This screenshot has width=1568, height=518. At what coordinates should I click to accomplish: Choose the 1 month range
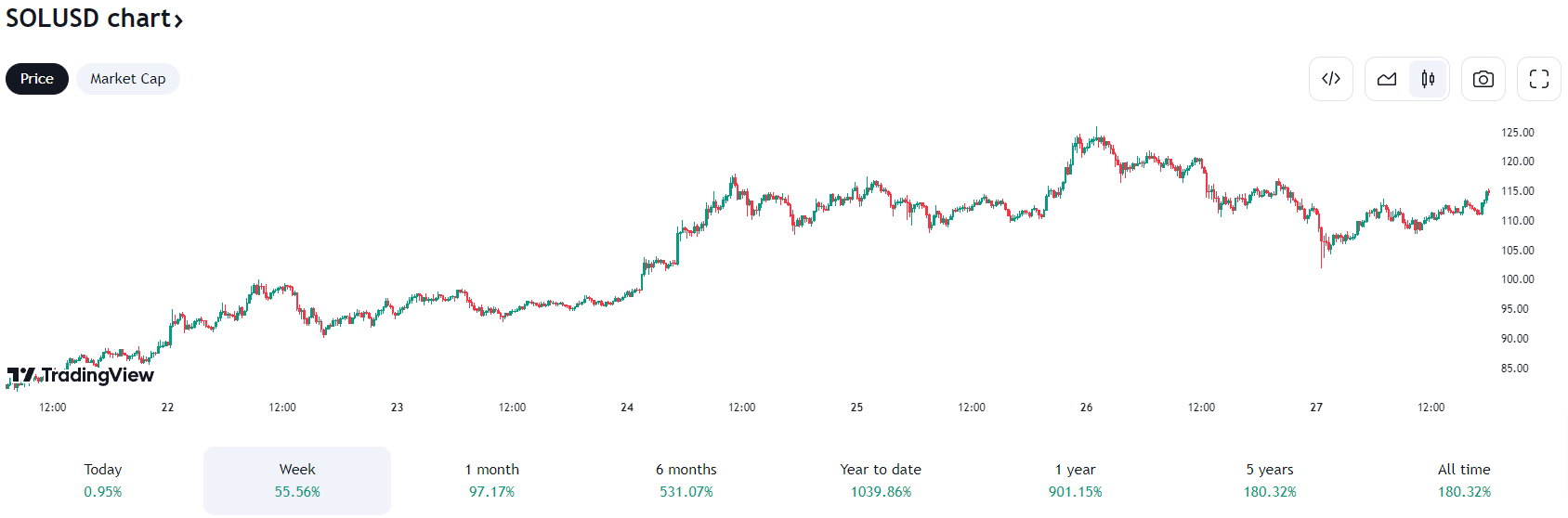click(x=492, y=480)
